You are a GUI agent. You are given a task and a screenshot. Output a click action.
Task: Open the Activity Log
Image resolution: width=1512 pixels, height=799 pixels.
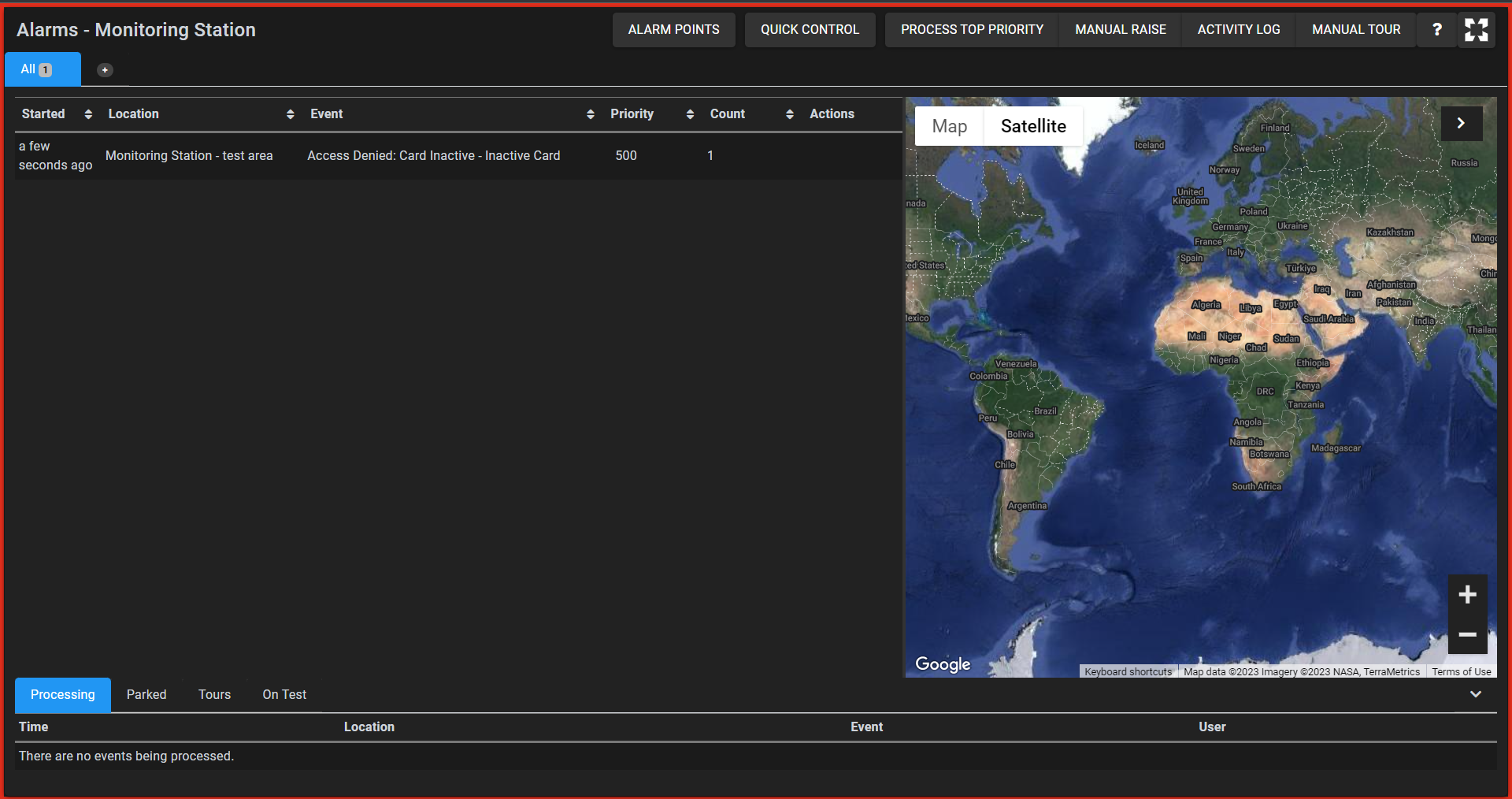(1239, 30)
